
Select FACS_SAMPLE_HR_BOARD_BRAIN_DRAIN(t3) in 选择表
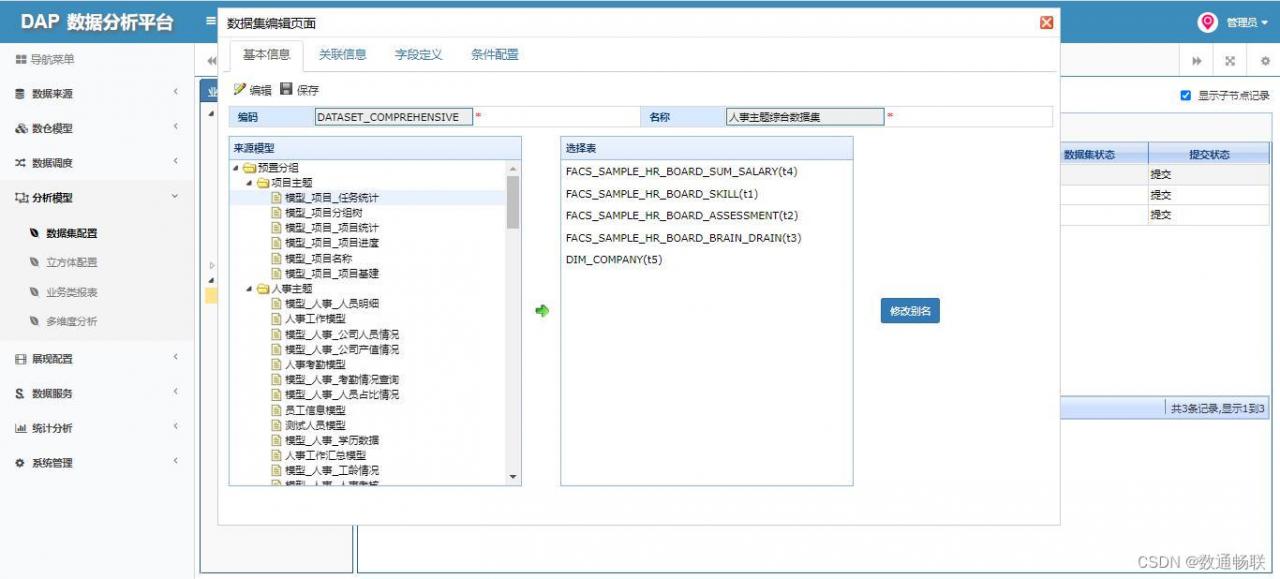click(x=683, y=237)
